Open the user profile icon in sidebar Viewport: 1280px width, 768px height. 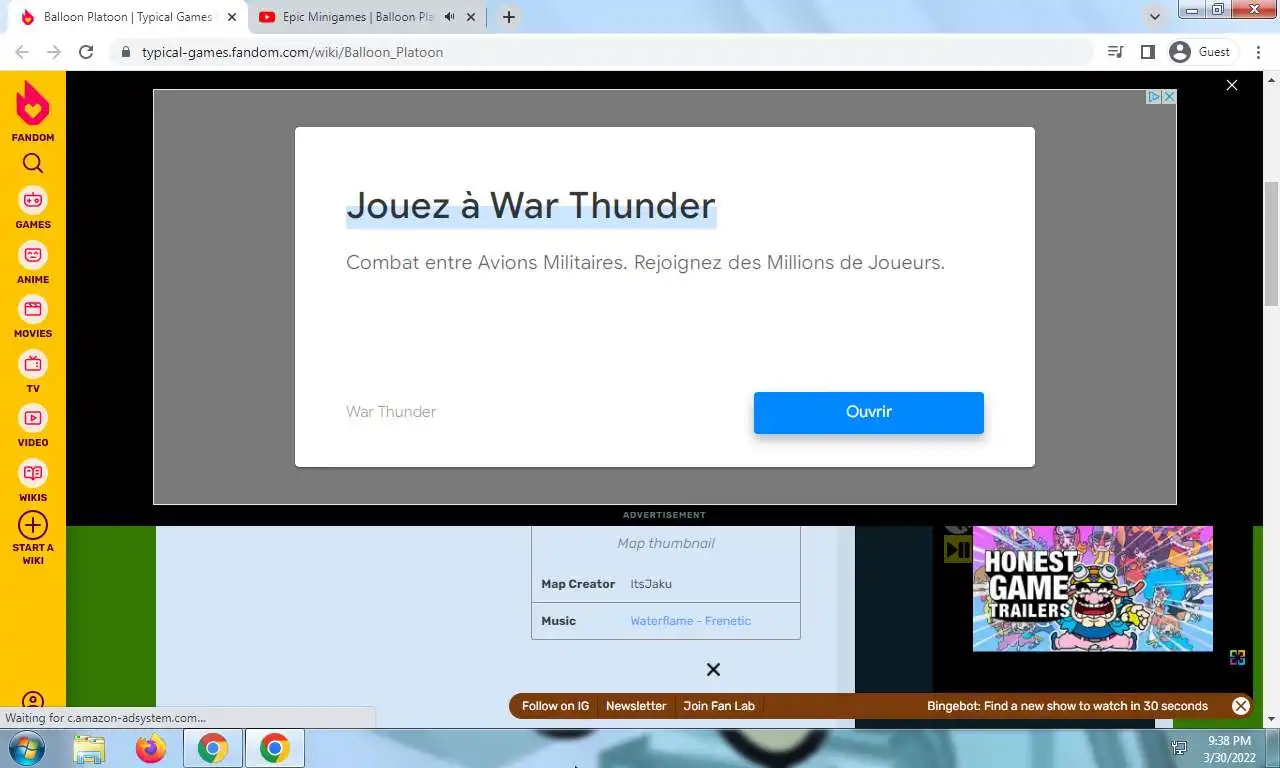33,702
